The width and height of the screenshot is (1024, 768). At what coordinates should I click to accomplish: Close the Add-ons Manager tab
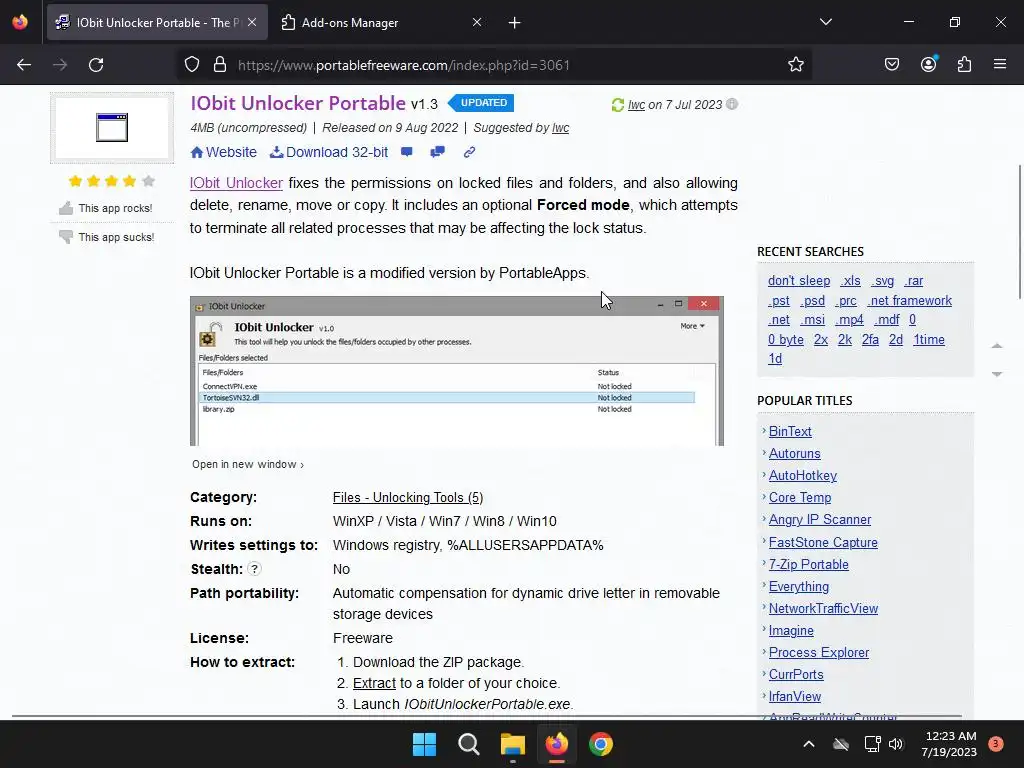click(x=477, y=22)
